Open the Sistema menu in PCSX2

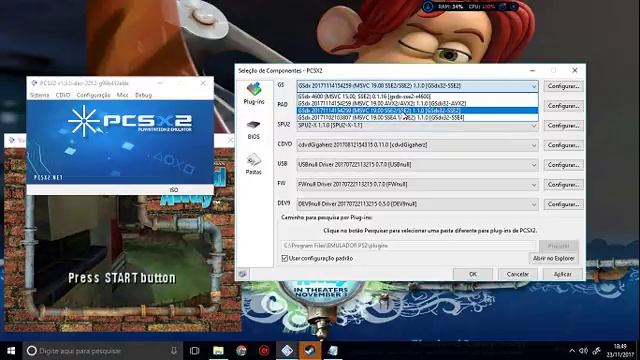click(40, 95)
